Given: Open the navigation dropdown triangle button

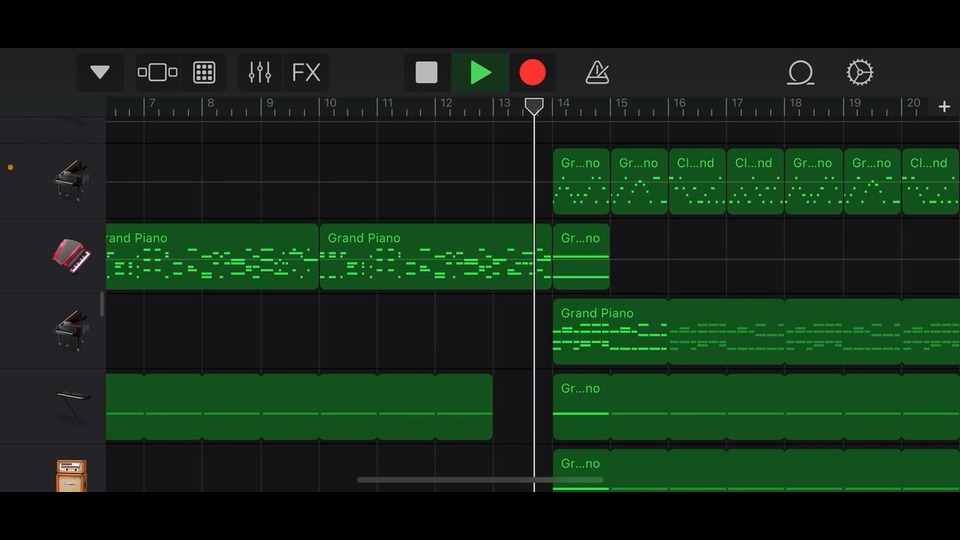Looking at the screenshot, I should (x=100, y=72).
